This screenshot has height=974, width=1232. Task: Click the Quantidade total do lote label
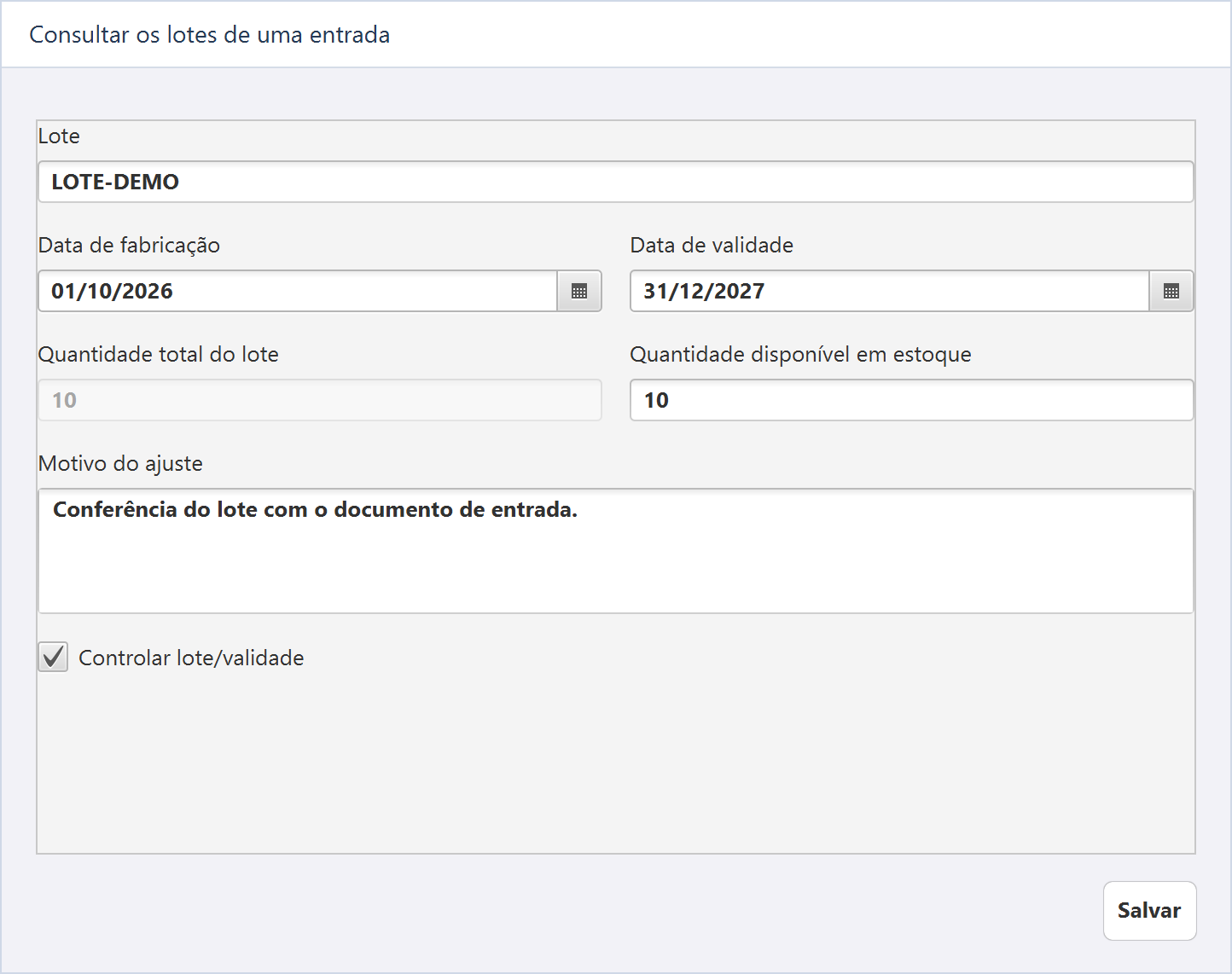point(159,355)
